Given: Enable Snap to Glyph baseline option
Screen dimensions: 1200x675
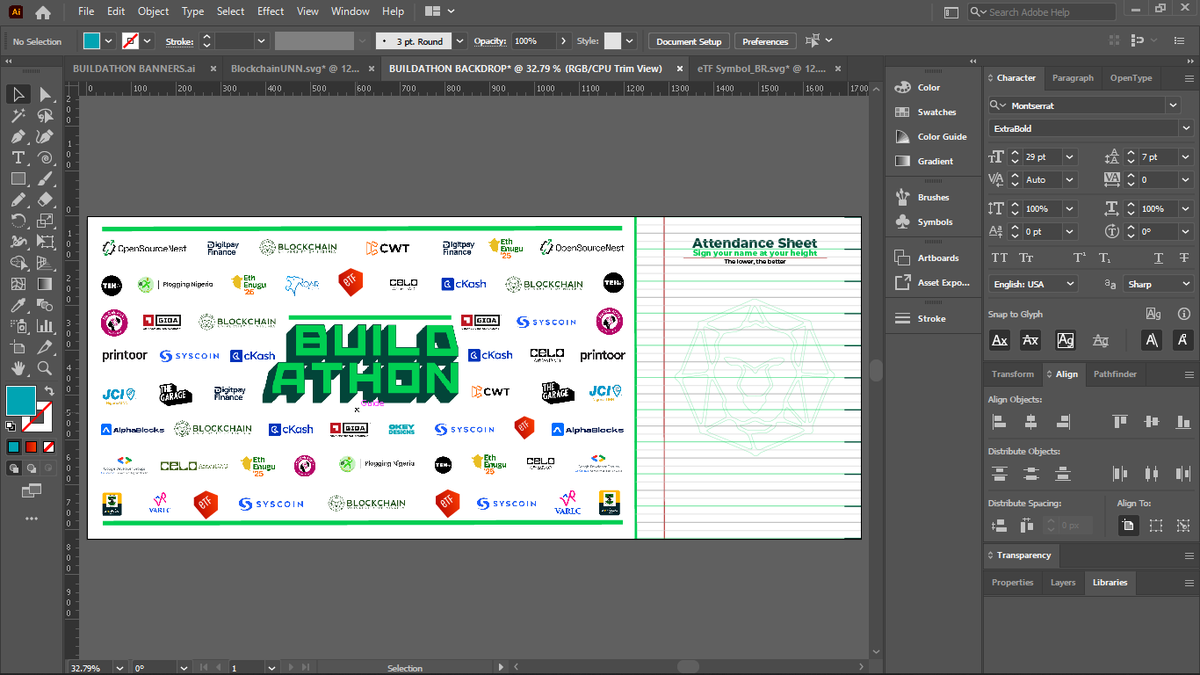Looking at the screenshot, I should coord(999,341).
